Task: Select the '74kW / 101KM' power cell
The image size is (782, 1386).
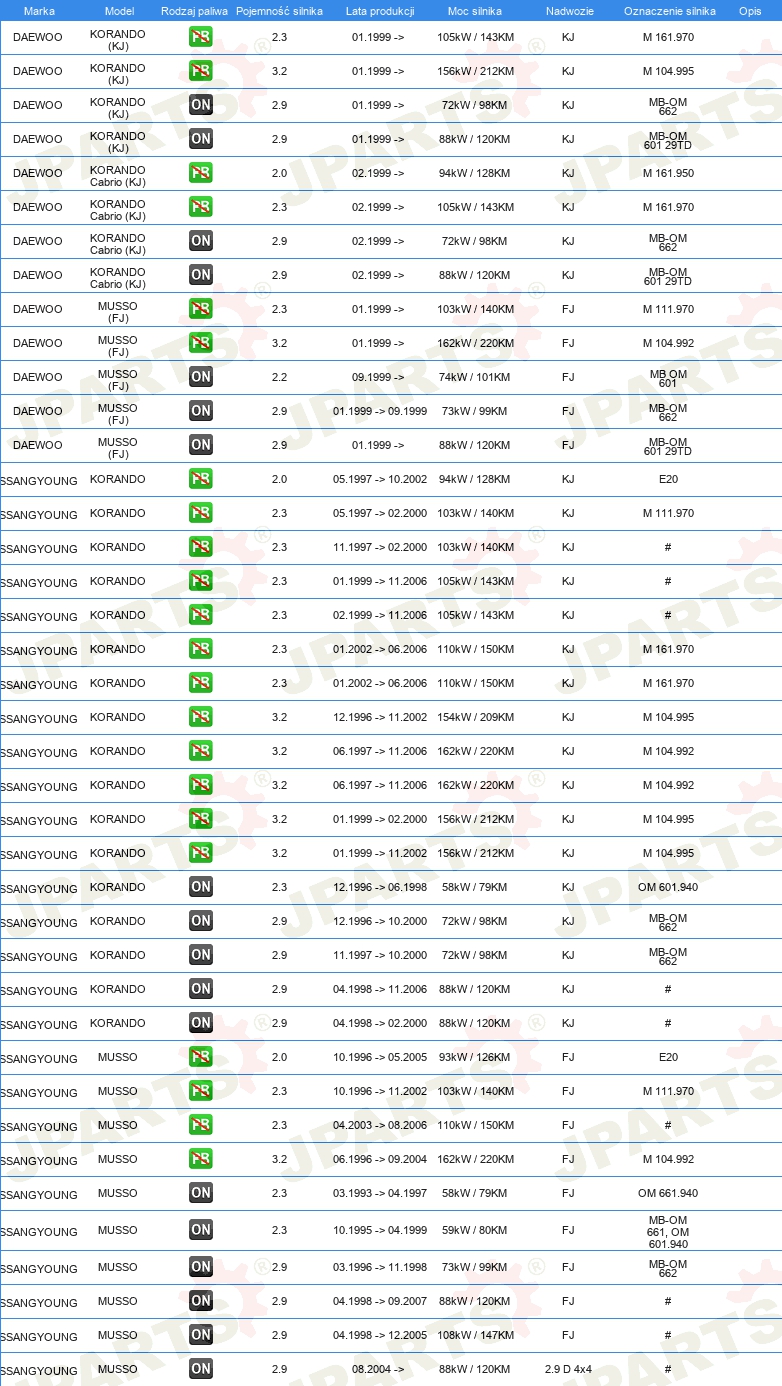Action: 474,377
